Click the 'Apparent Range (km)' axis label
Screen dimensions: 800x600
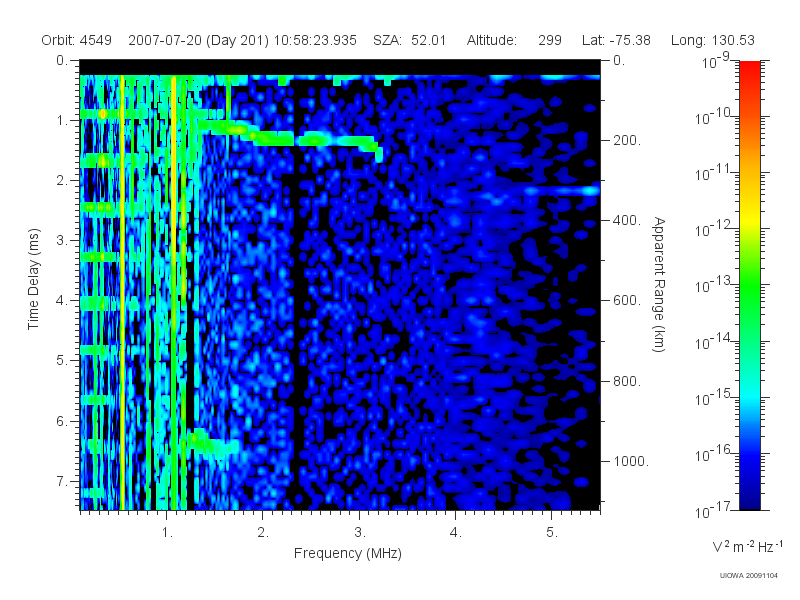[659, 284]
